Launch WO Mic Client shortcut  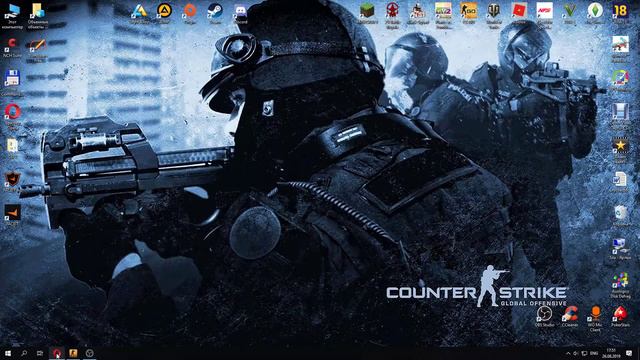click(x=595, y=318)
